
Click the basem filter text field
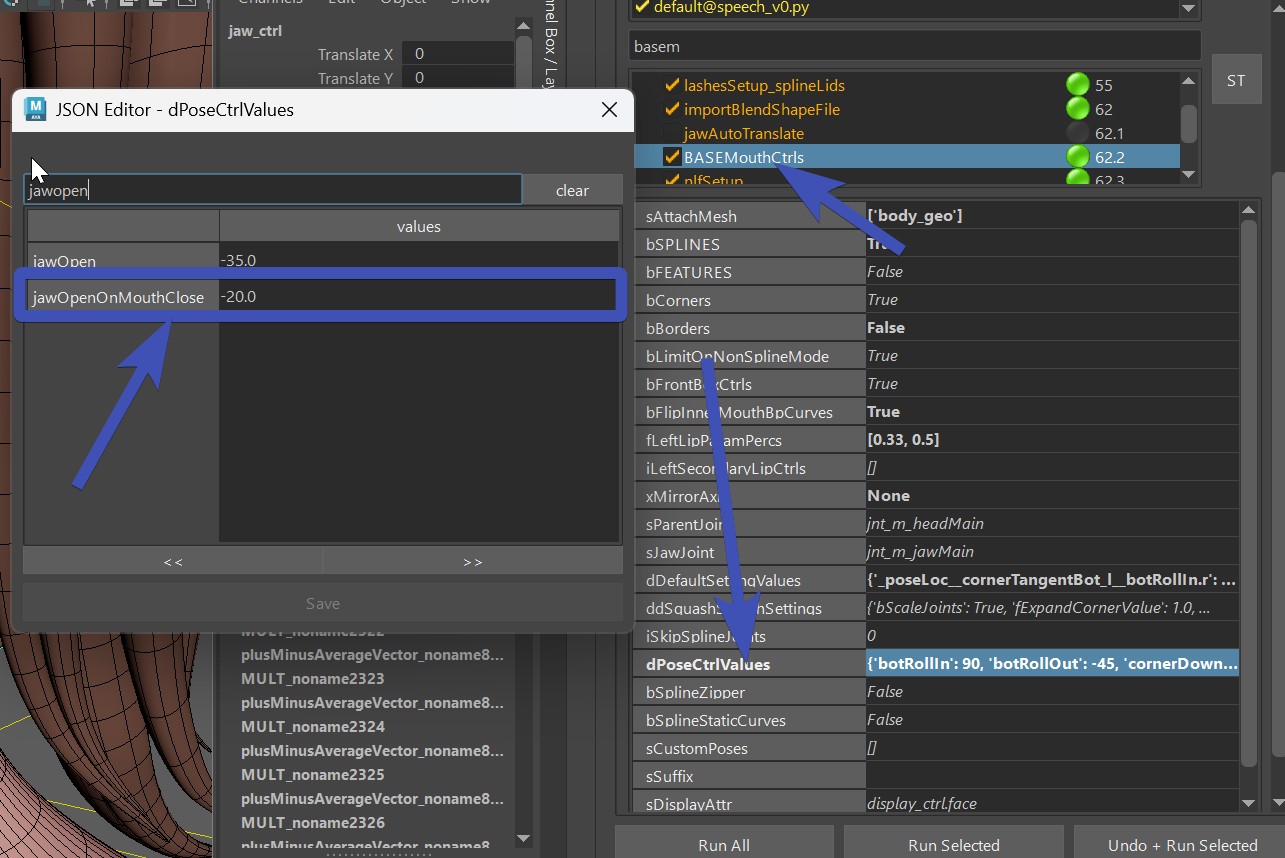(x=914, y=46)
